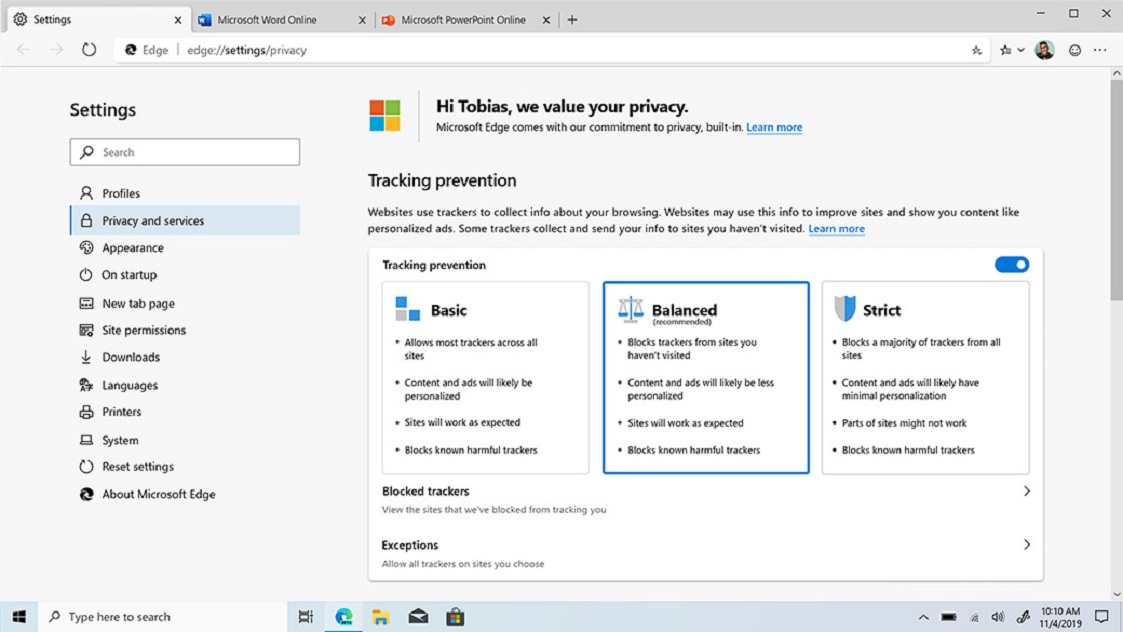Open the Mail app from the taskbar
The height and width of the screenshot is (632, 1123).
(418, 616)
